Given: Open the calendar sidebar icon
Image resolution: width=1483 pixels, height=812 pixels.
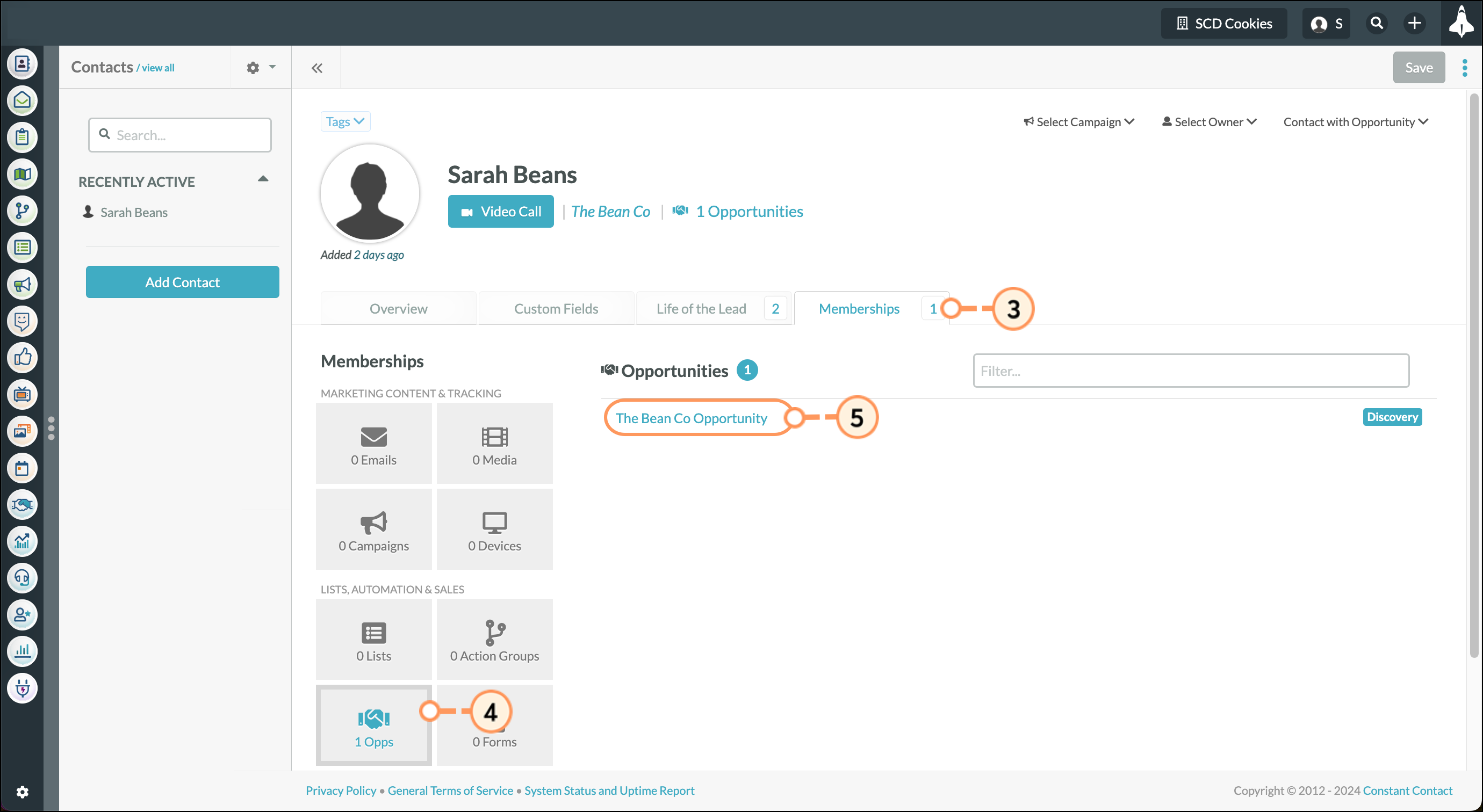Looking at the screenshot, I should [x=22, y=468].
